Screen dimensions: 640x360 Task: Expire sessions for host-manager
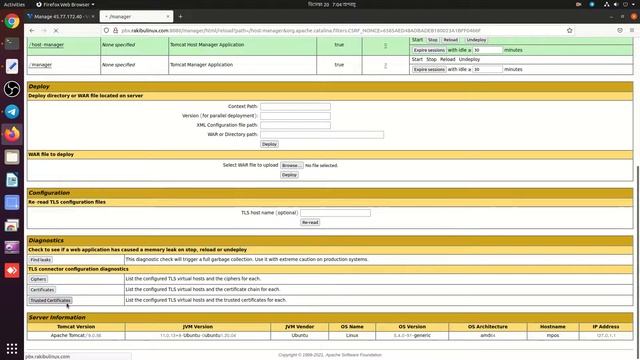429,50
